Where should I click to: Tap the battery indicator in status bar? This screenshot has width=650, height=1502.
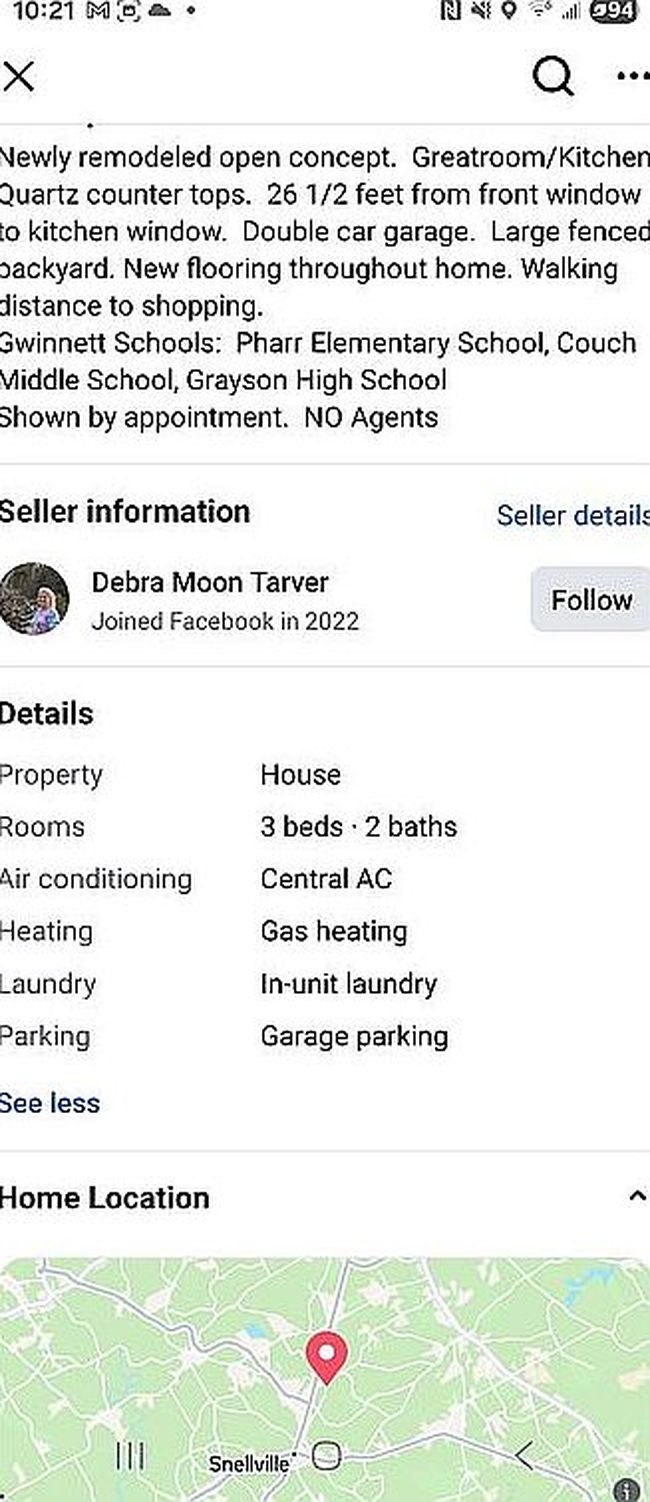[x=612, y=11]
